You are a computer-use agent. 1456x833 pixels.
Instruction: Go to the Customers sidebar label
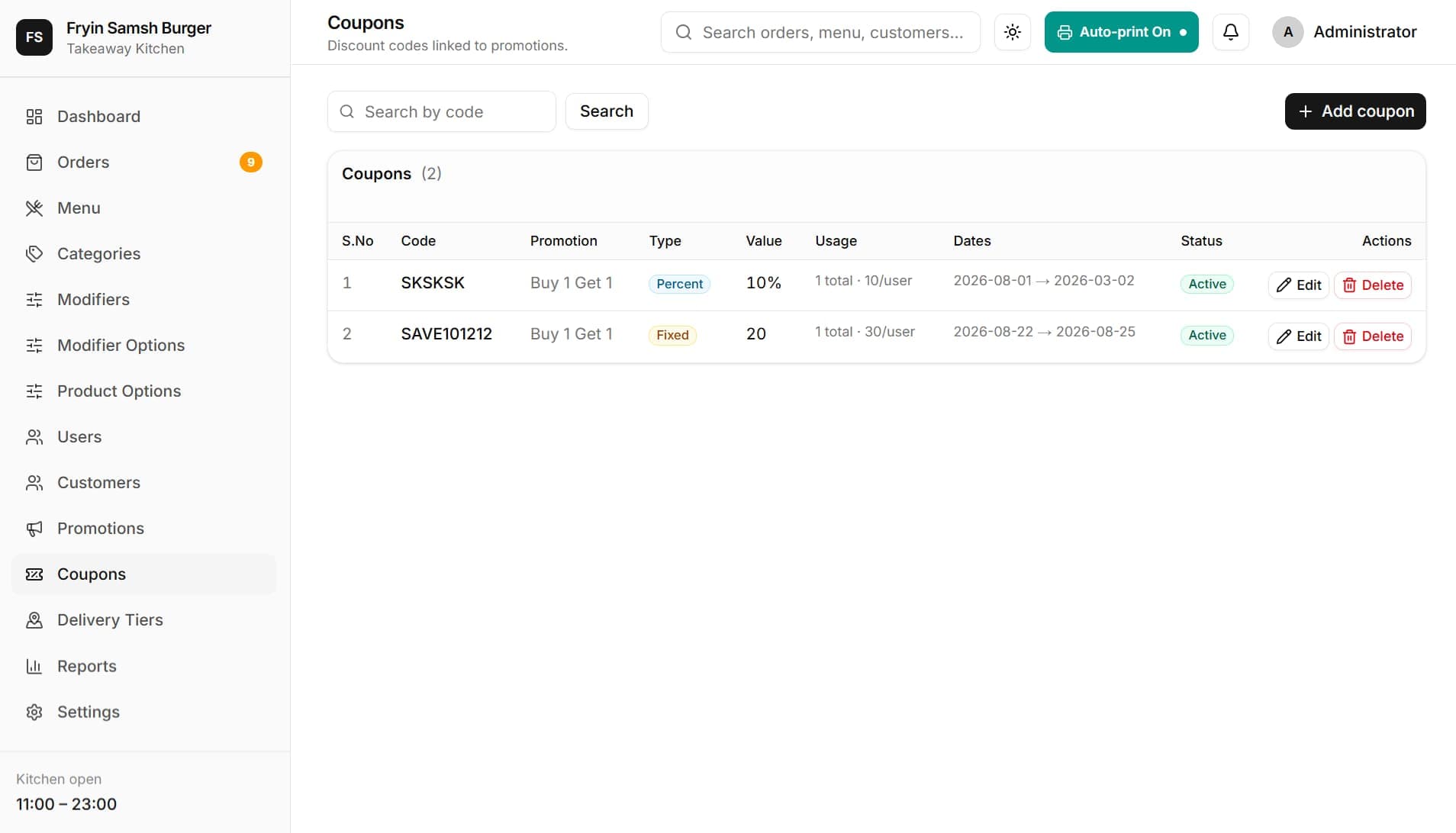pyautogui.click(x=98, y=483)
